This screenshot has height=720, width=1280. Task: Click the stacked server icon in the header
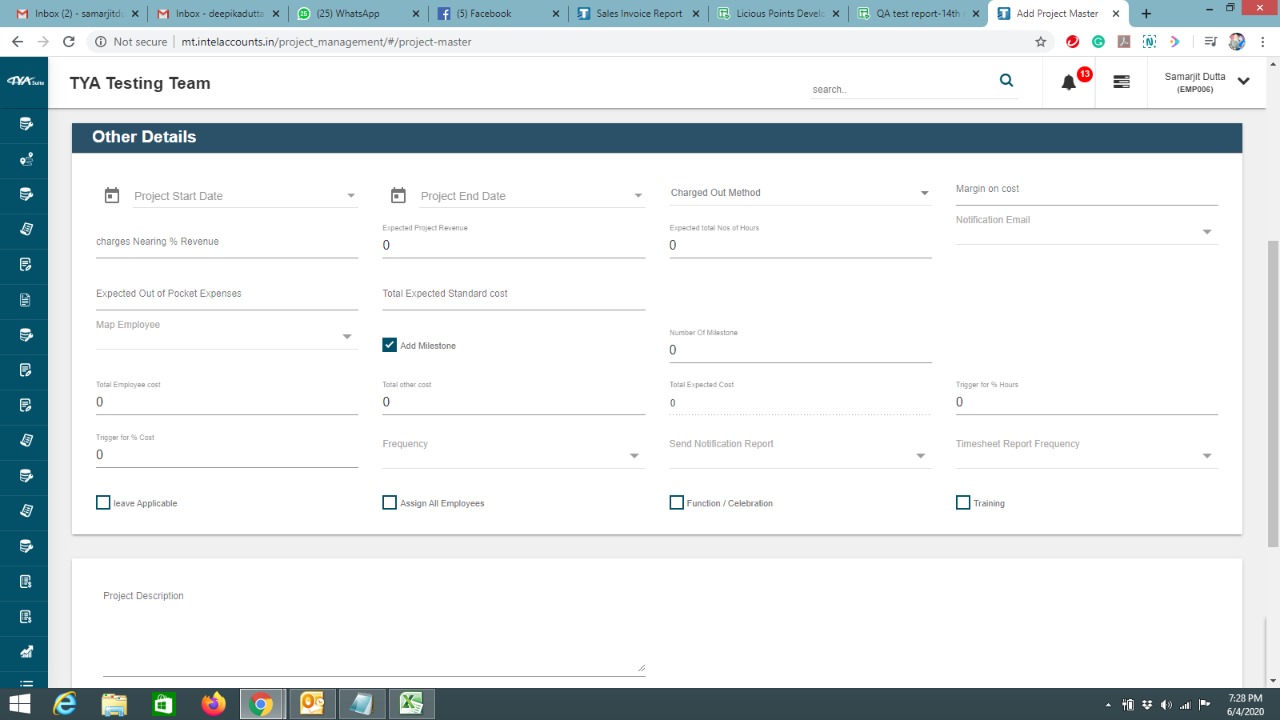click(1121, 82)
